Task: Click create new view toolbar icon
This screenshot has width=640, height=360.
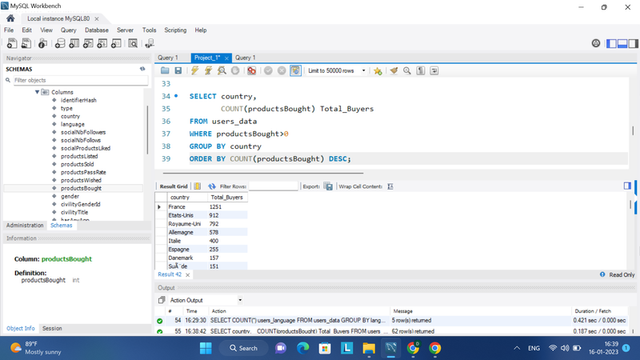Action: tap(88, 43)
